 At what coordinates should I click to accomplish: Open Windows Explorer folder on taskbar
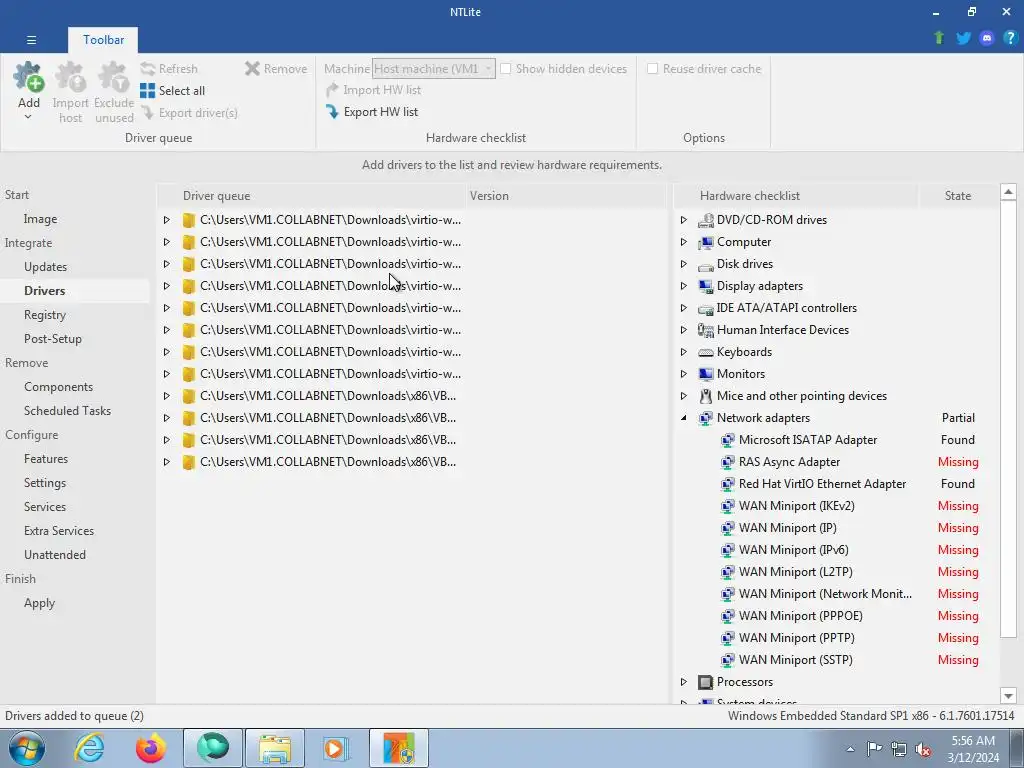coord(274,748)
